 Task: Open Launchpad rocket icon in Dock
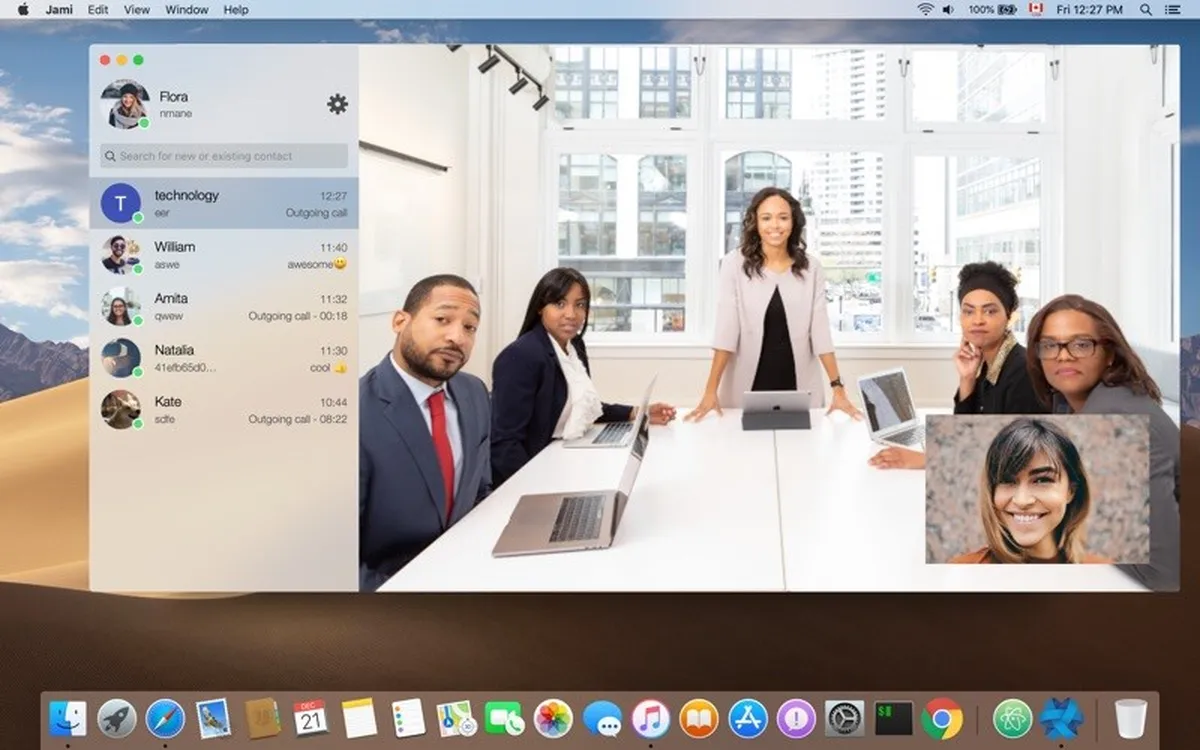click(117, 718)
